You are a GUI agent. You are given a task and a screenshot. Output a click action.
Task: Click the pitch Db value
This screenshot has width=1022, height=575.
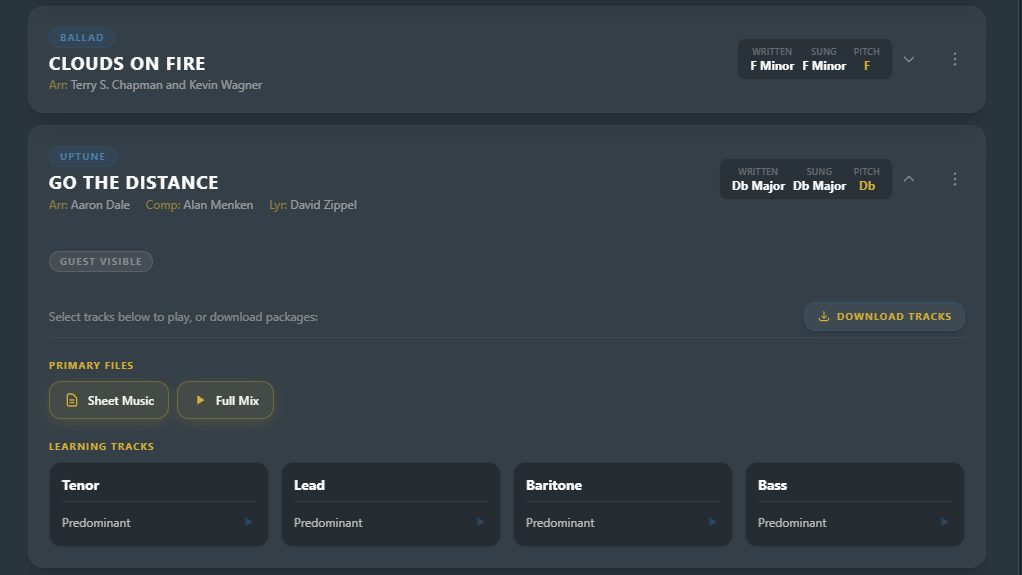tap(867, 186)
